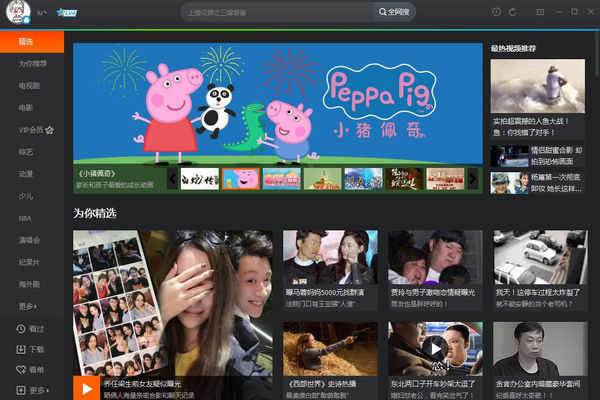Viewport: 600px width, 400px height.
Task: Select the 精选 tab in sidebar
Action: point(32,41)
